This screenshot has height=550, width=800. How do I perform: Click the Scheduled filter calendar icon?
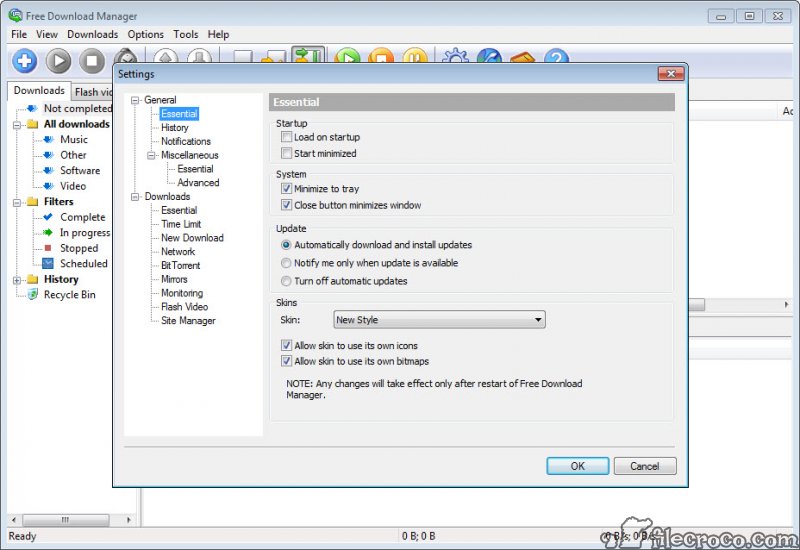click(47, 263)
